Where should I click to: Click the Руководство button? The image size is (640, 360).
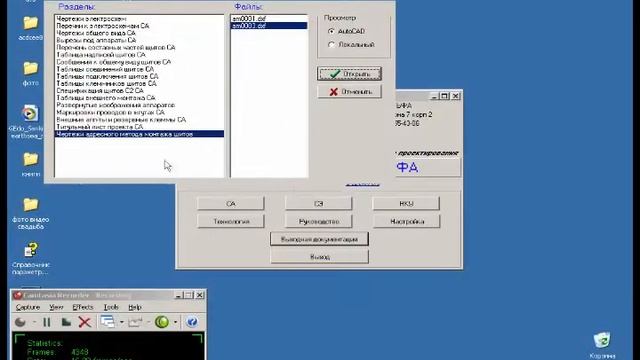coord(318,221)
